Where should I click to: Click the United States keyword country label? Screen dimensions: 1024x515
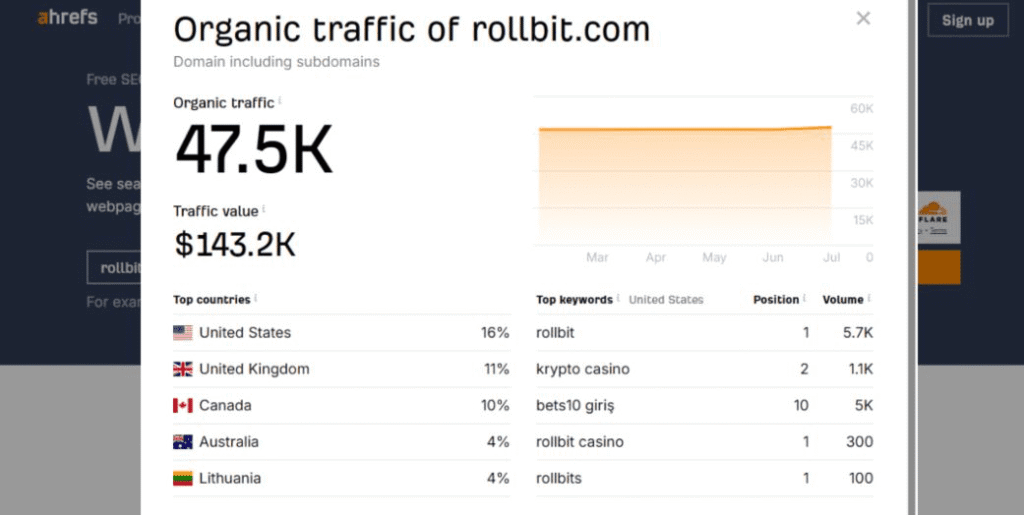[666, 299]
